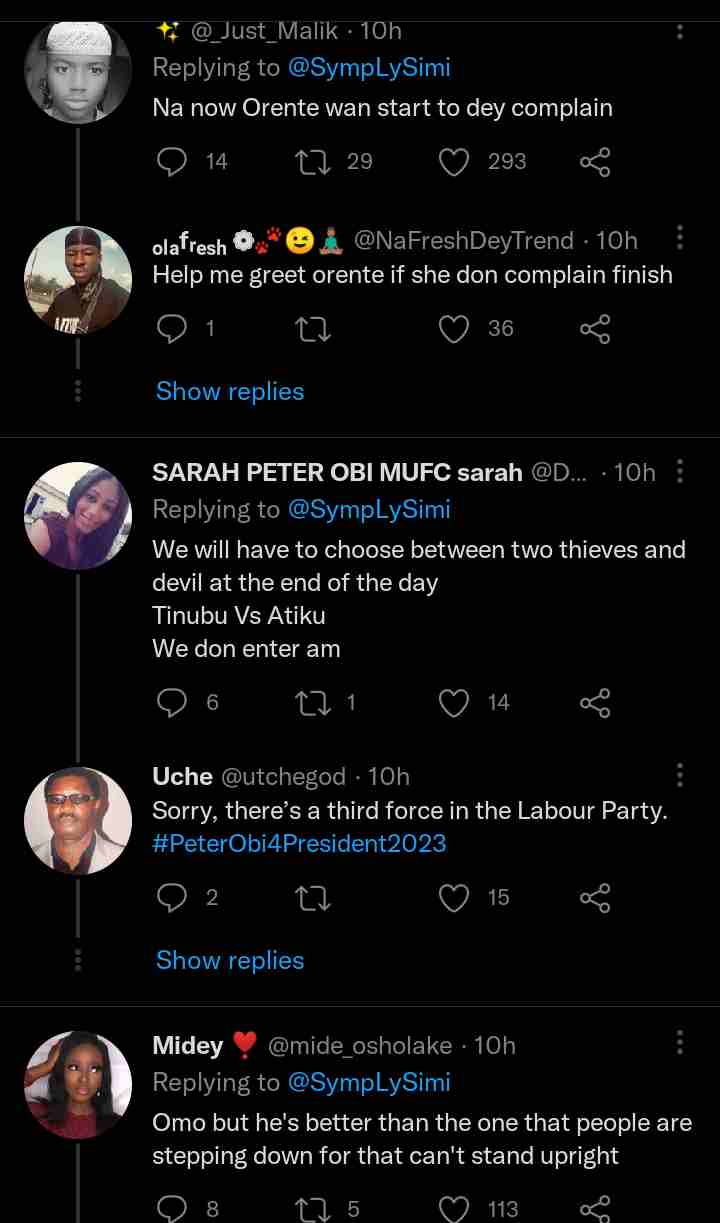
Task: Retweet @_Just_Malik's Orente reply
Action: click(x=314, y=162)
